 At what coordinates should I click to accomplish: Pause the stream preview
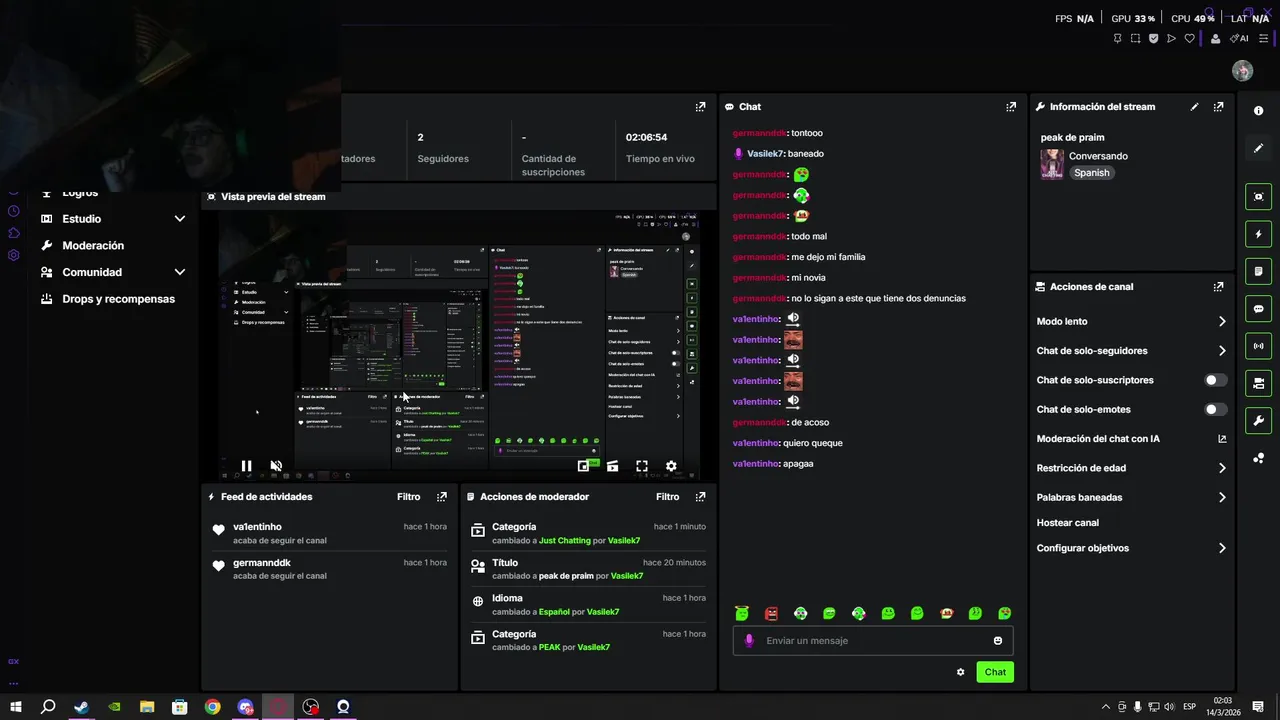tap(246, 466)
